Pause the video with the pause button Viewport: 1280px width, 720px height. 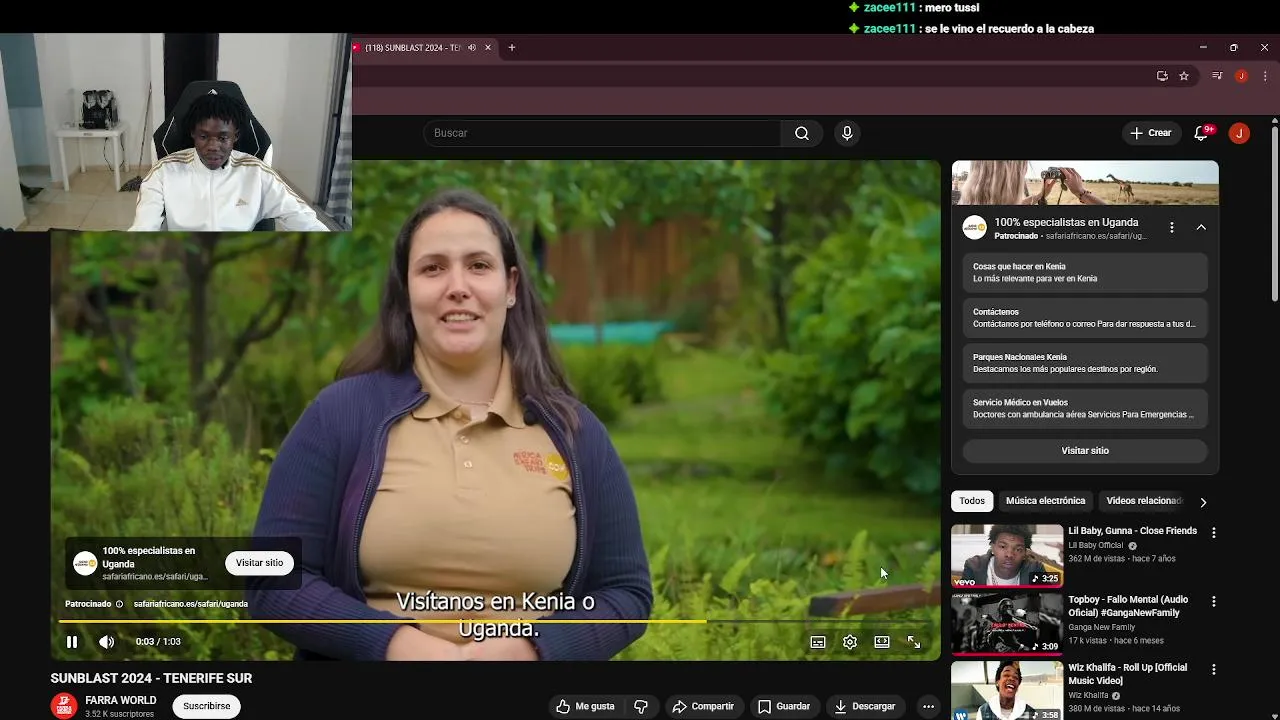coord(72,642)
